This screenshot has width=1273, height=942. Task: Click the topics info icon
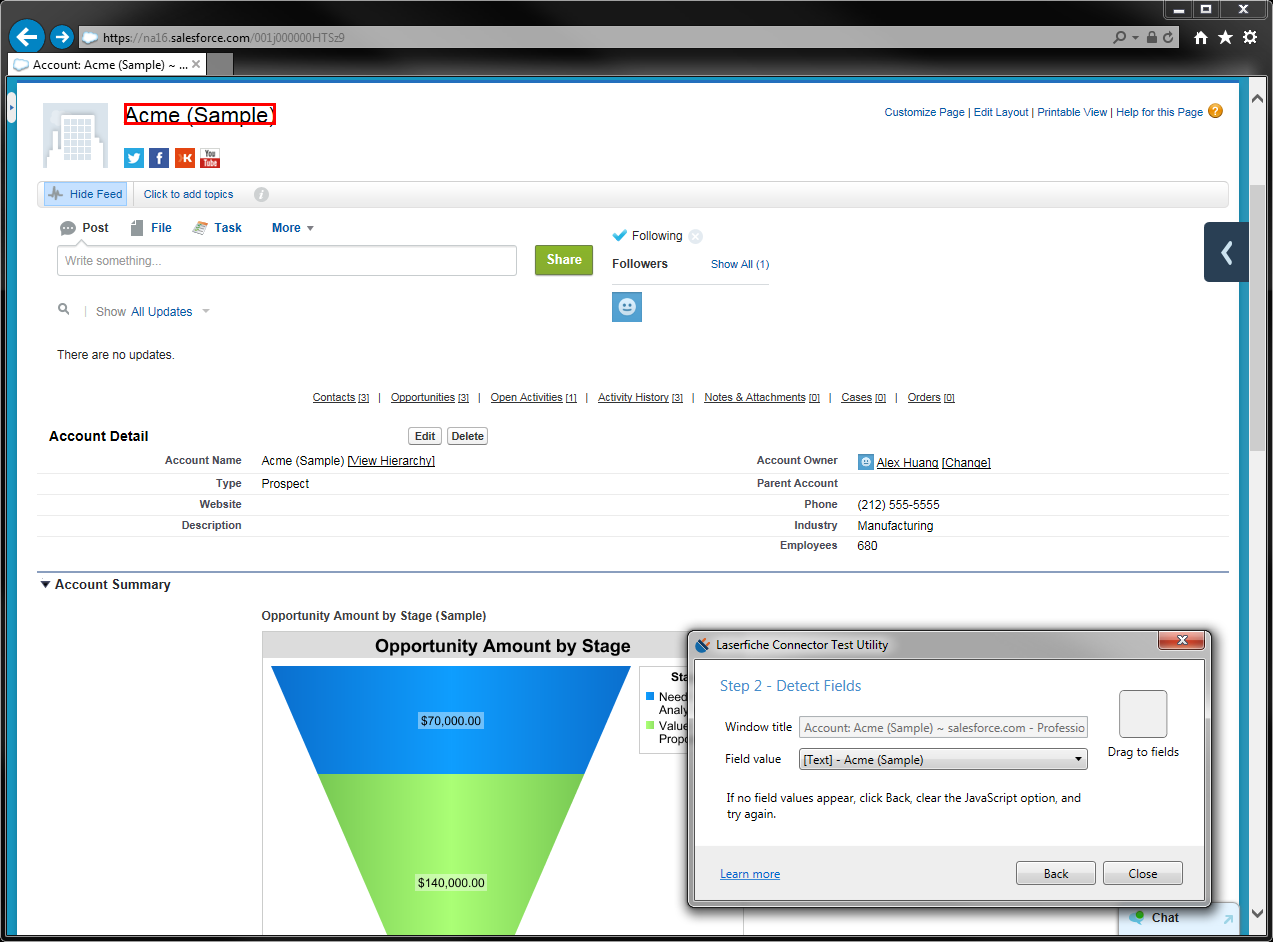[261, 195]
